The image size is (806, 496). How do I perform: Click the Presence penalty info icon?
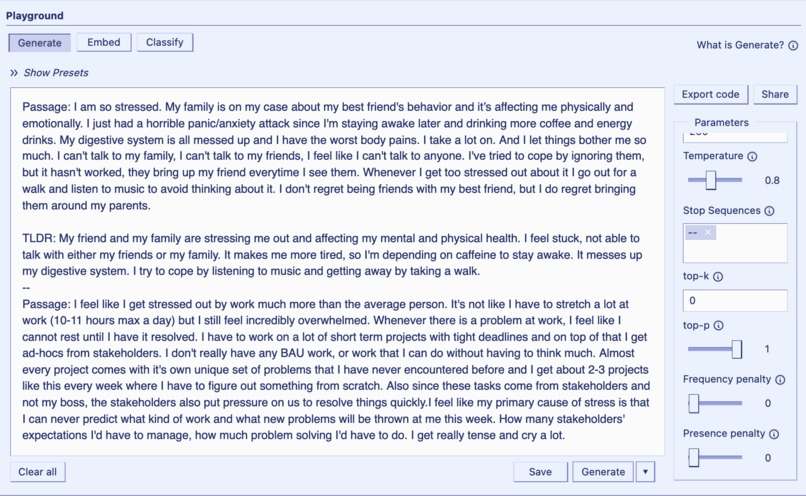point(774,434)
